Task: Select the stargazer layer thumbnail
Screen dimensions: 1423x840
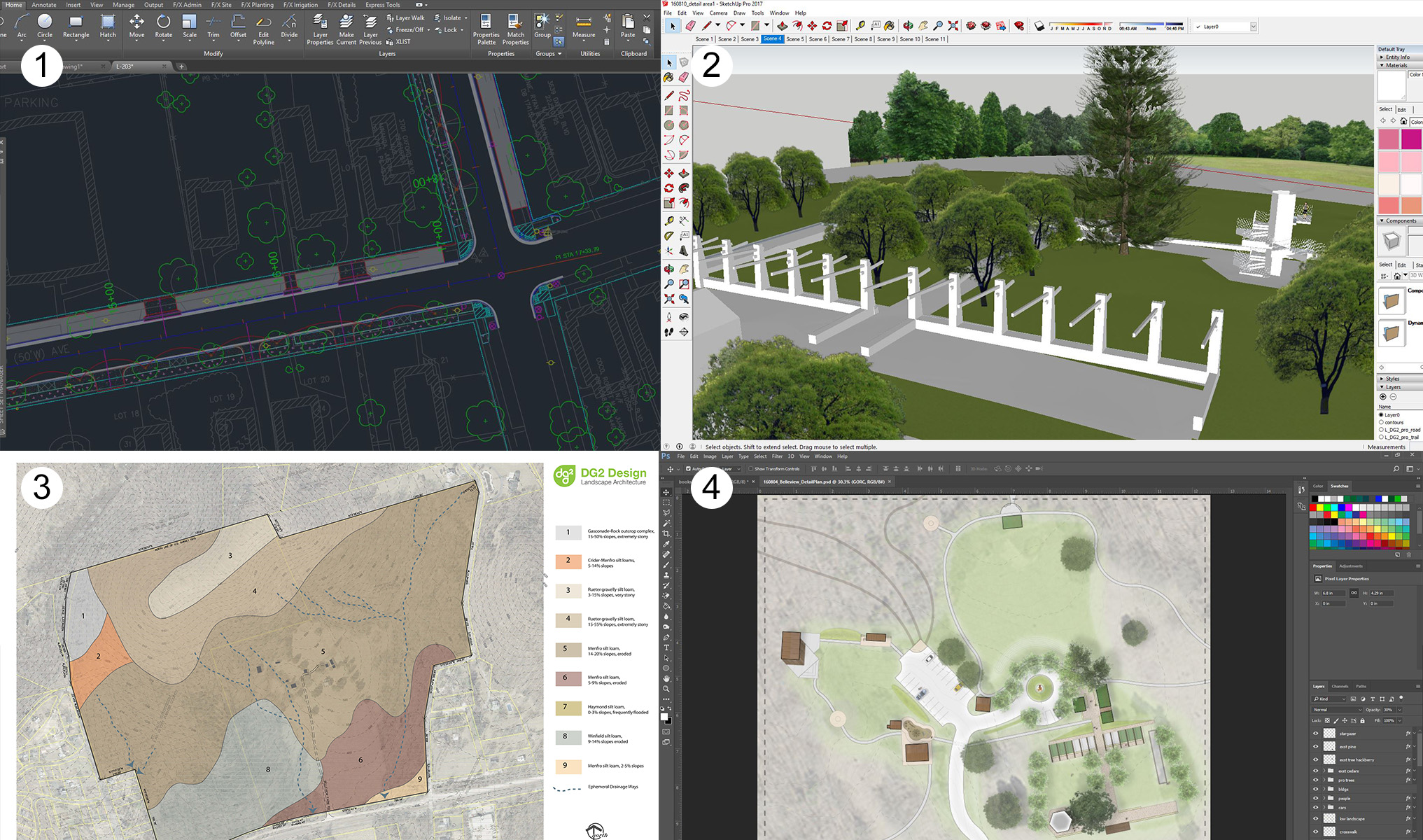Action: 1329,734
